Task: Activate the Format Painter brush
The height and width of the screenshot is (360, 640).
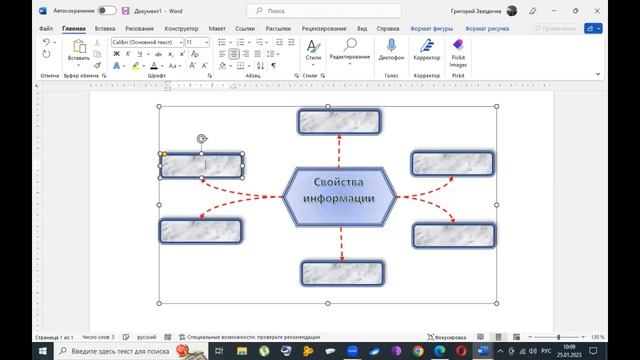Action: [x=97, y=65]
